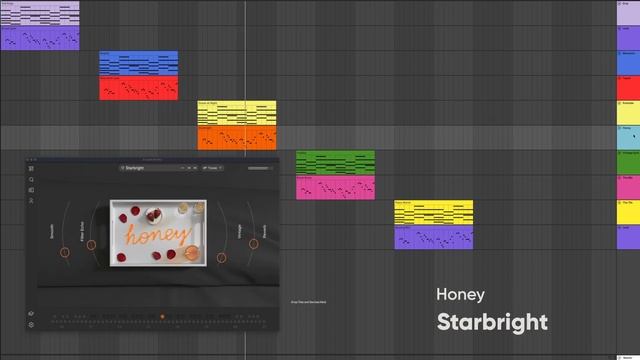The image size is (640, 360).
Task: Select the green track header
Action: (x=628, y=163)
